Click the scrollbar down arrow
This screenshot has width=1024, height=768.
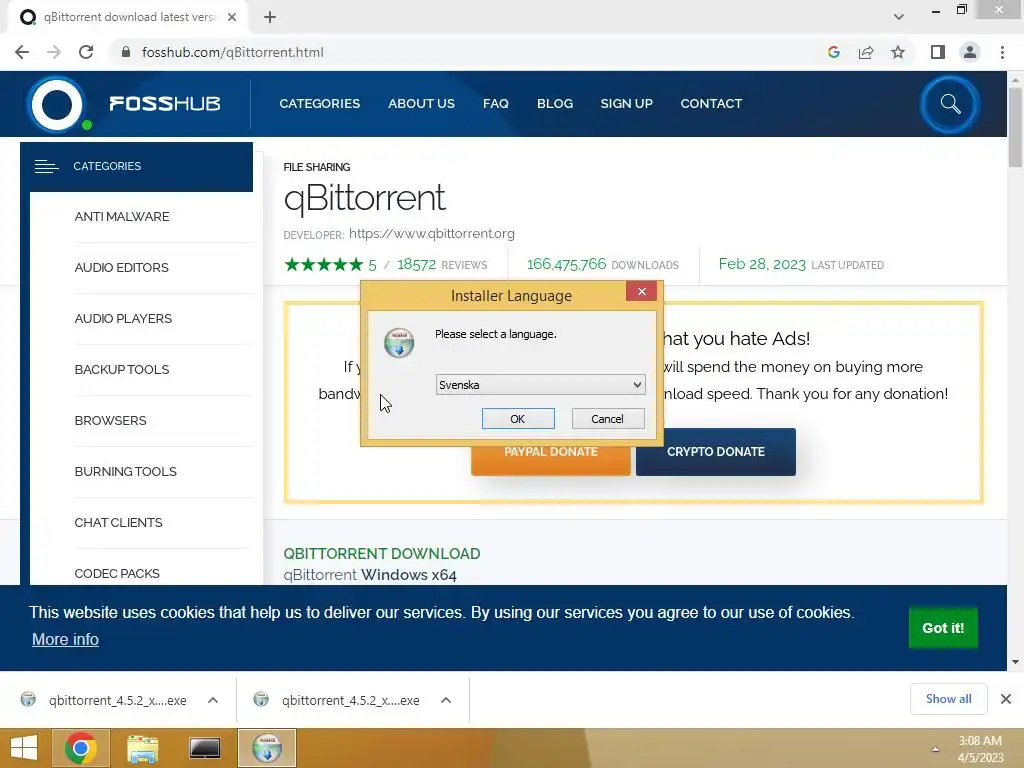(1015, 662)
